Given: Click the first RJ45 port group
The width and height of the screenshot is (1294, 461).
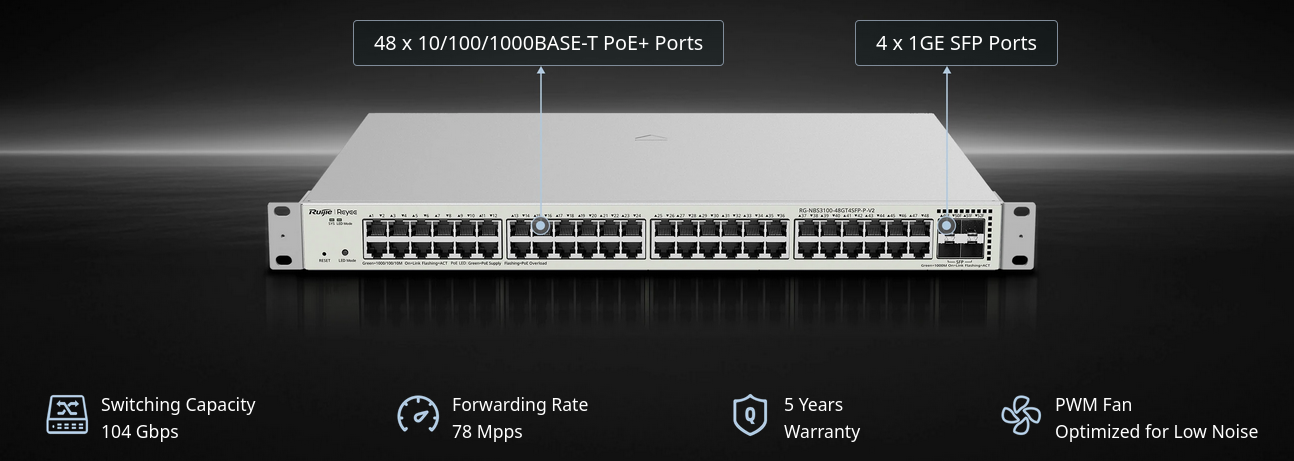Looking at the screenshot, I should pos(432,239).
